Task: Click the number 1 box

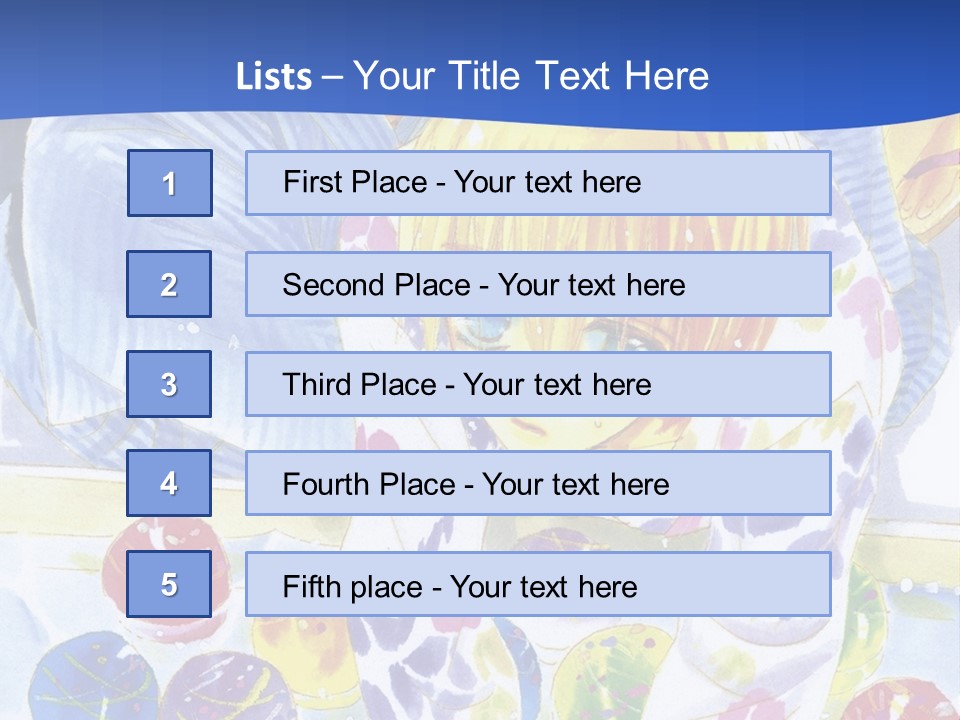Action: 169,183
